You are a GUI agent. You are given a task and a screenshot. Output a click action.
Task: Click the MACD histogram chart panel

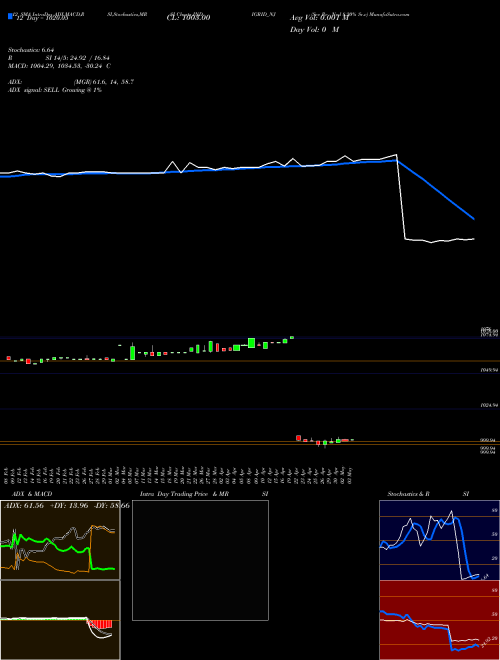tap(60, 620)
